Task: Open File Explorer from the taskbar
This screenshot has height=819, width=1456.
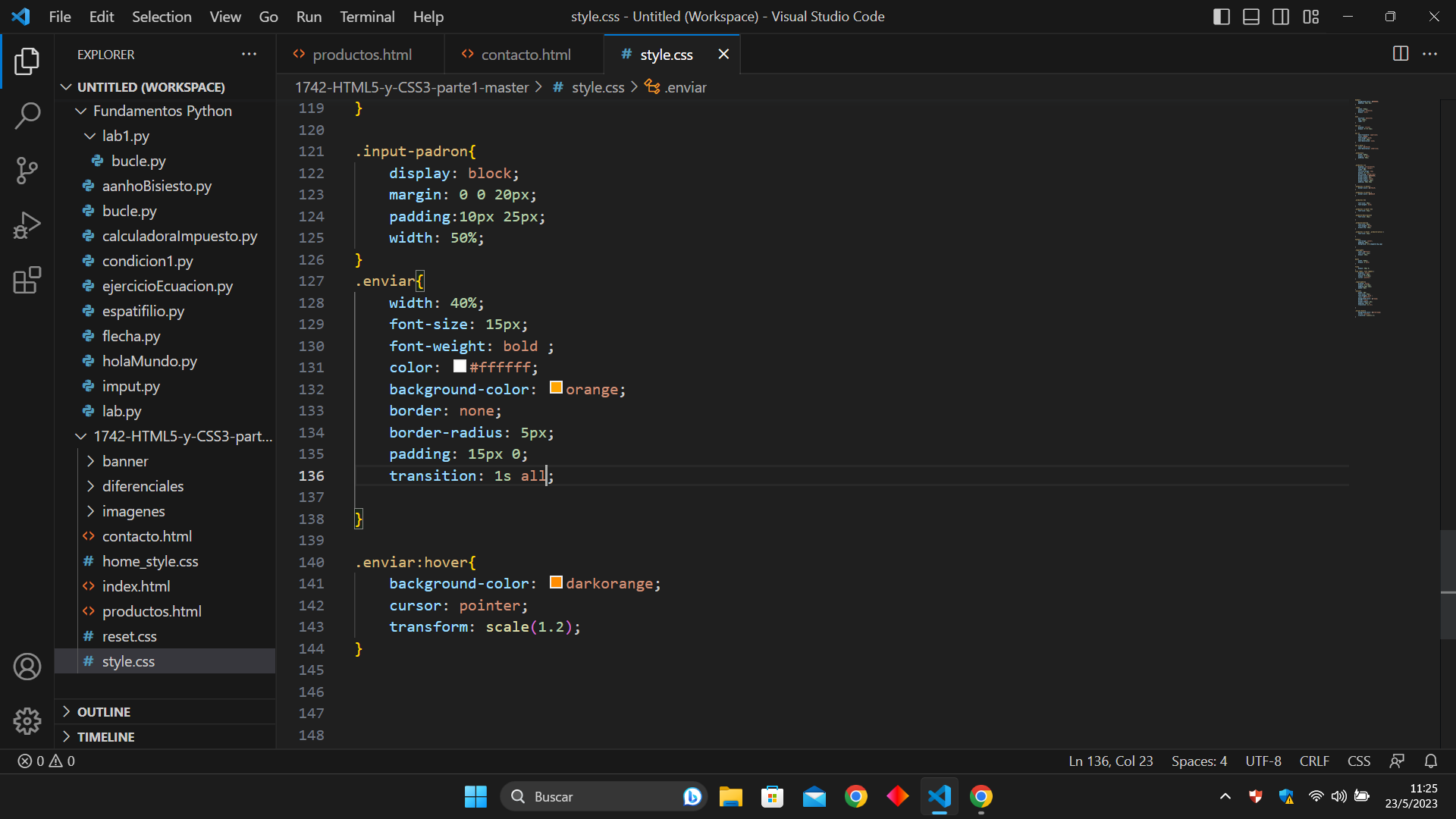Action: pyautogui.click(x=731, y=796)
